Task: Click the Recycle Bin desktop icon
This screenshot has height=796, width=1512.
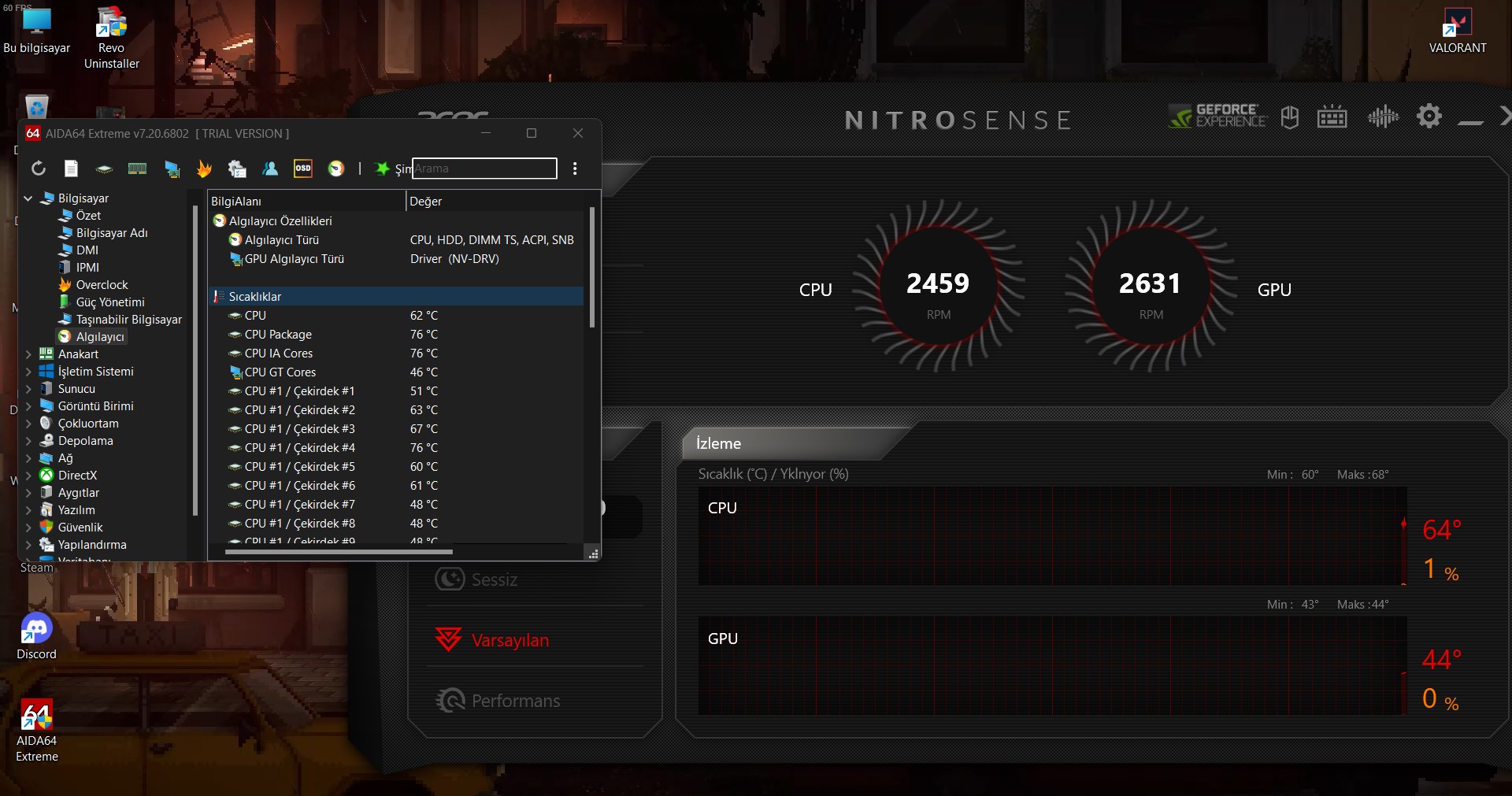Action: point(36,106)
